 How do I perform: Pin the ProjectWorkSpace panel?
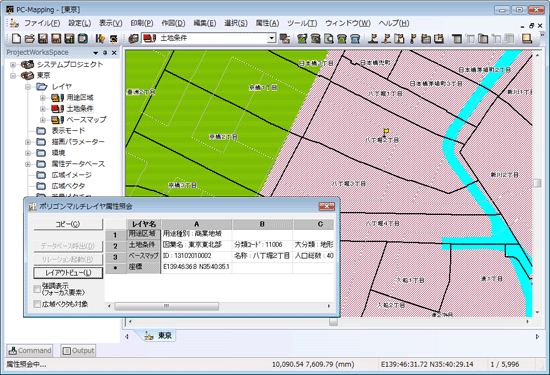105,53
